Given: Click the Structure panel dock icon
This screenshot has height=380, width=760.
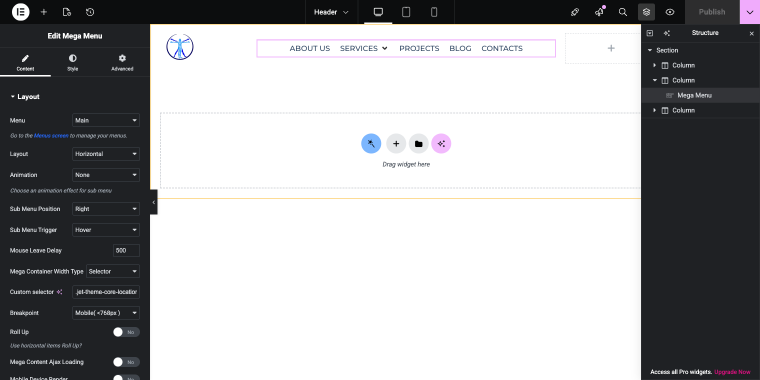Looking at the screenshot, I should (650, 33).
